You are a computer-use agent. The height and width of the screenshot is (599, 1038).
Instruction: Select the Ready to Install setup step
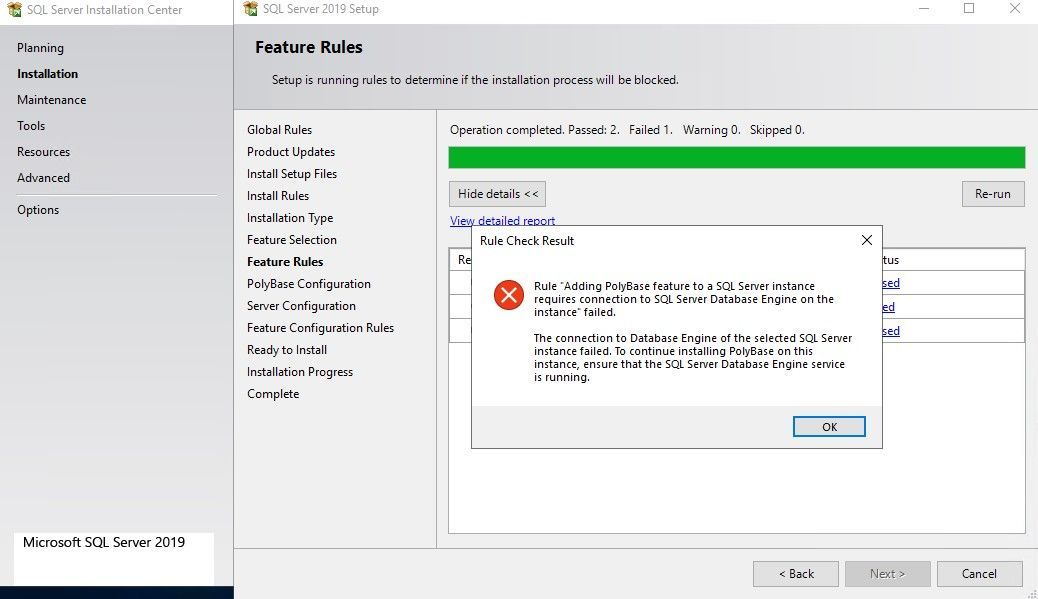[x=287, y=349]
